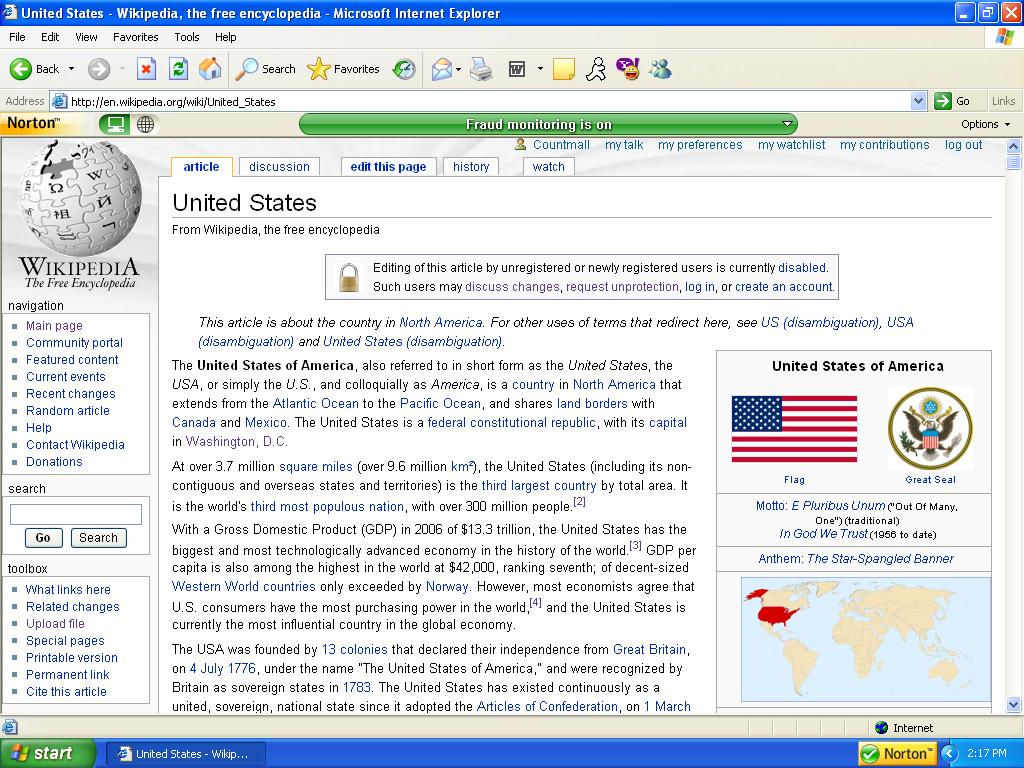Click the Norton green monitor icon
1024x768 pixels.
tap(115, 124)
